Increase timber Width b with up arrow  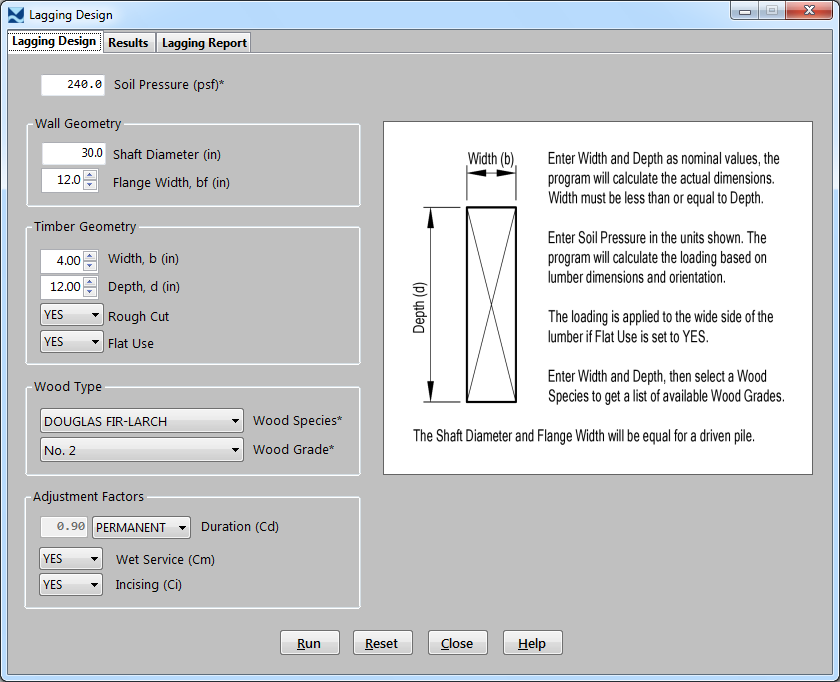pos(90,255)
